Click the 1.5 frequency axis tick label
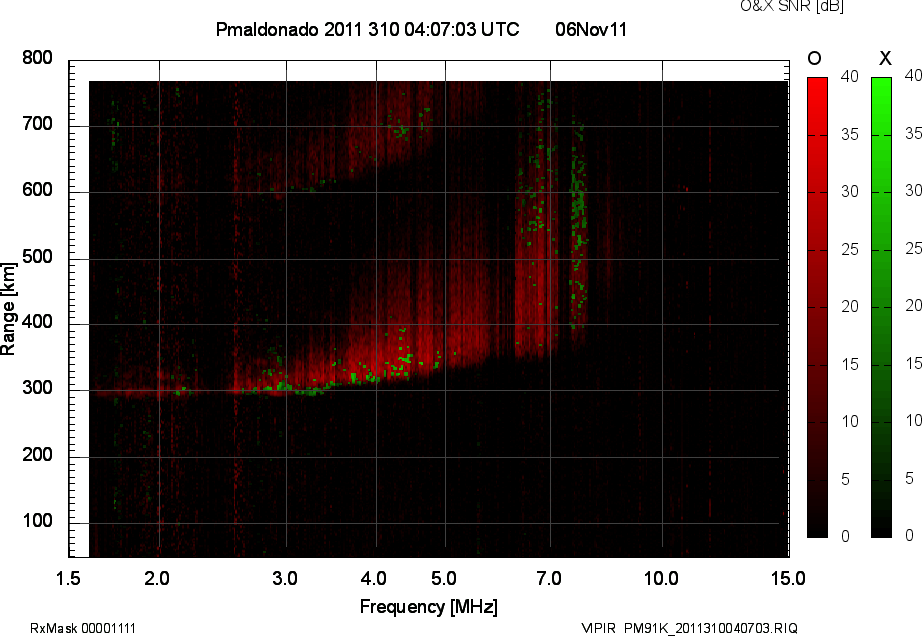The image size is (922, 636). point(68,578)
